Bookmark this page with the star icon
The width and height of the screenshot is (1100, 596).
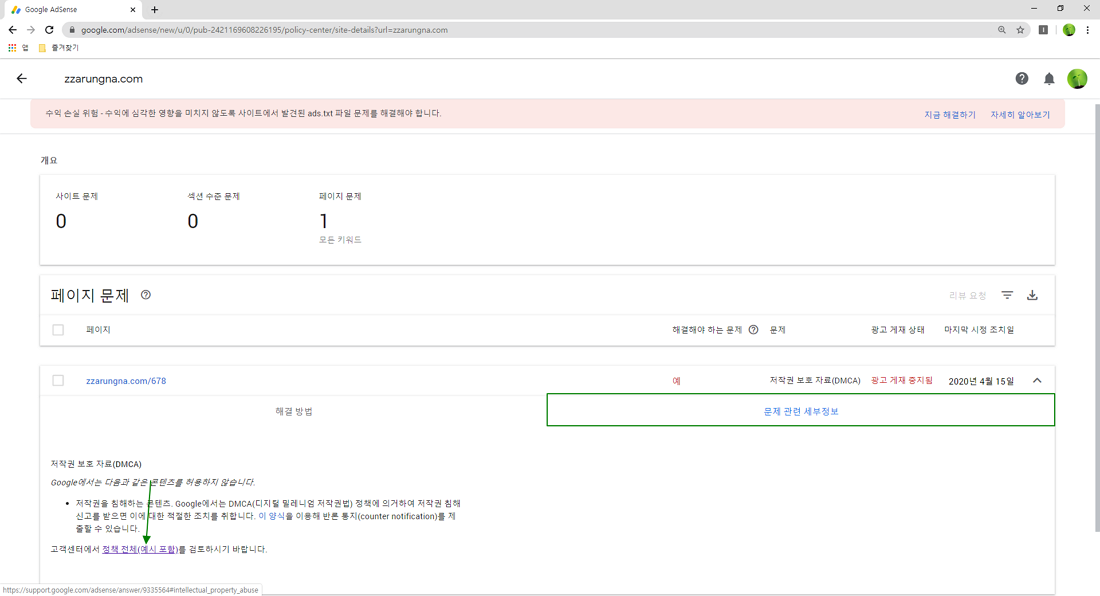tap(1021, 30)
